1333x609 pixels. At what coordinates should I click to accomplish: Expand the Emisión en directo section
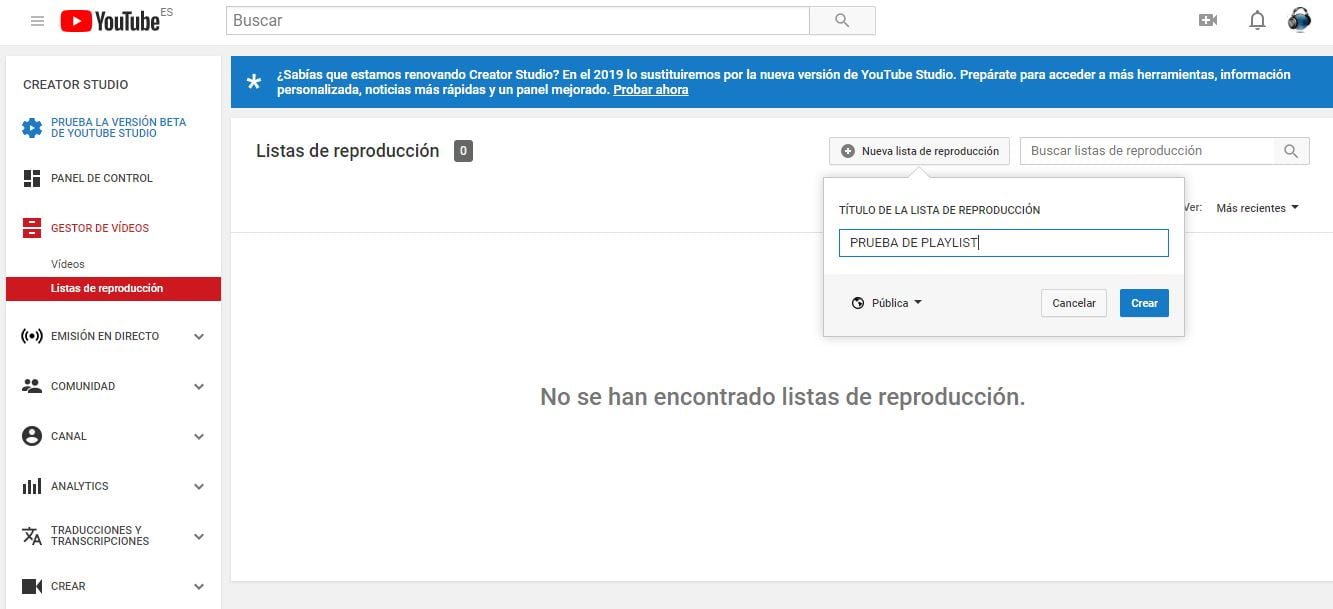click(x=199, y=337)
